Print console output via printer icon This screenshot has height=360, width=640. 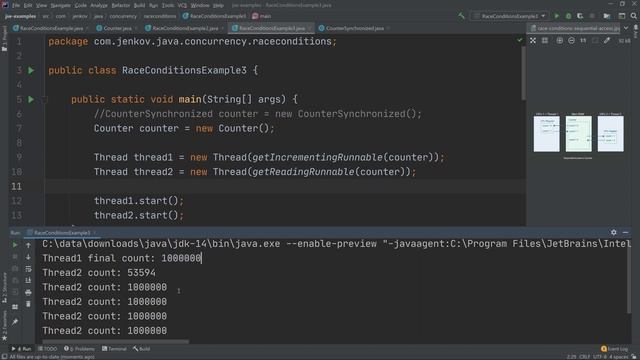pos(28,292)
